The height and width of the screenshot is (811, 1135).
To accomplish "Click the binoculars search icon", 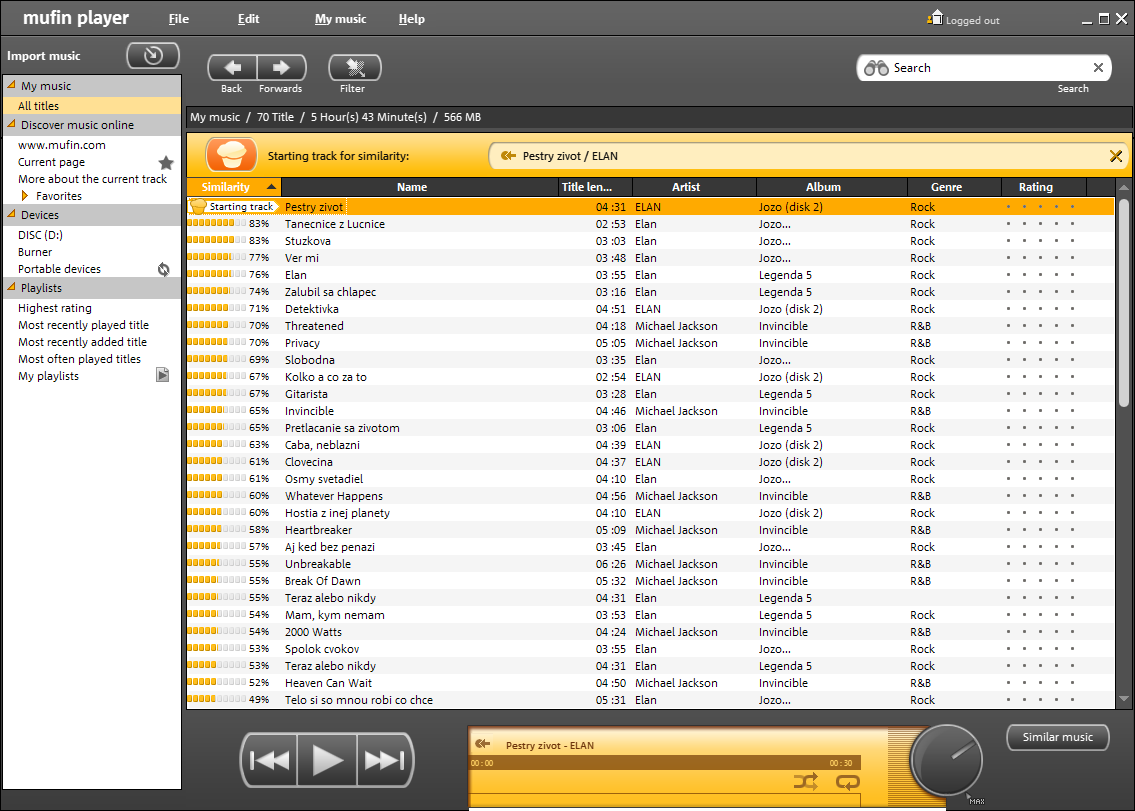I will click(x=876, y=68).
